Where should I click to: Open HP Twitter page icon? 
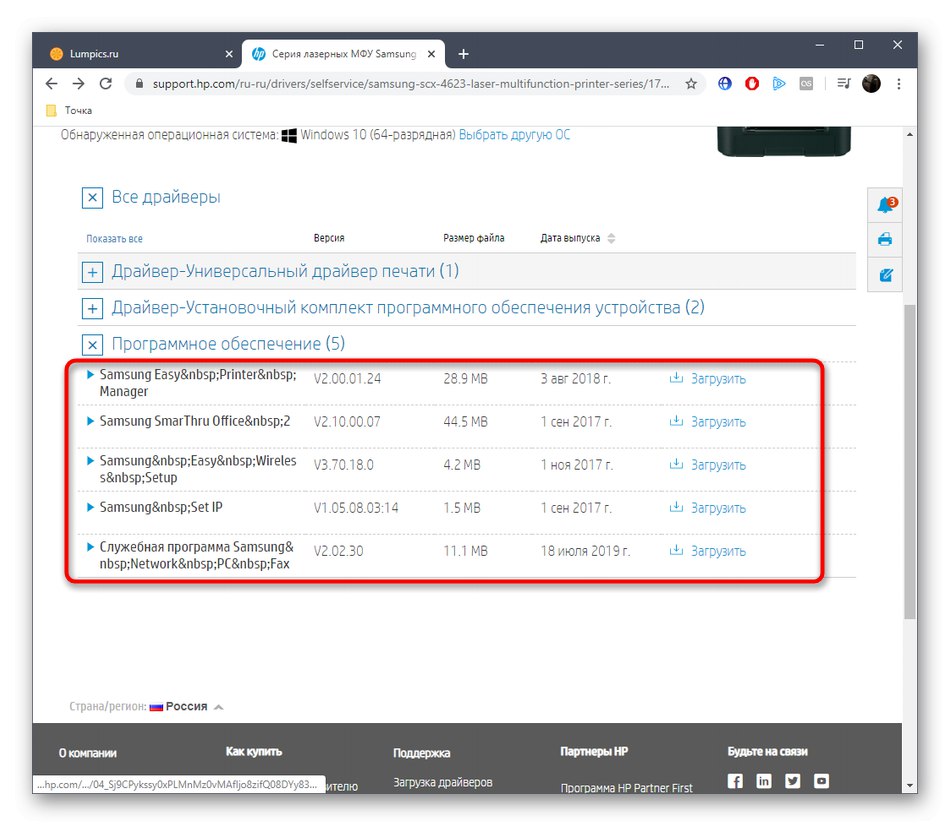click(x=792, y=781)
